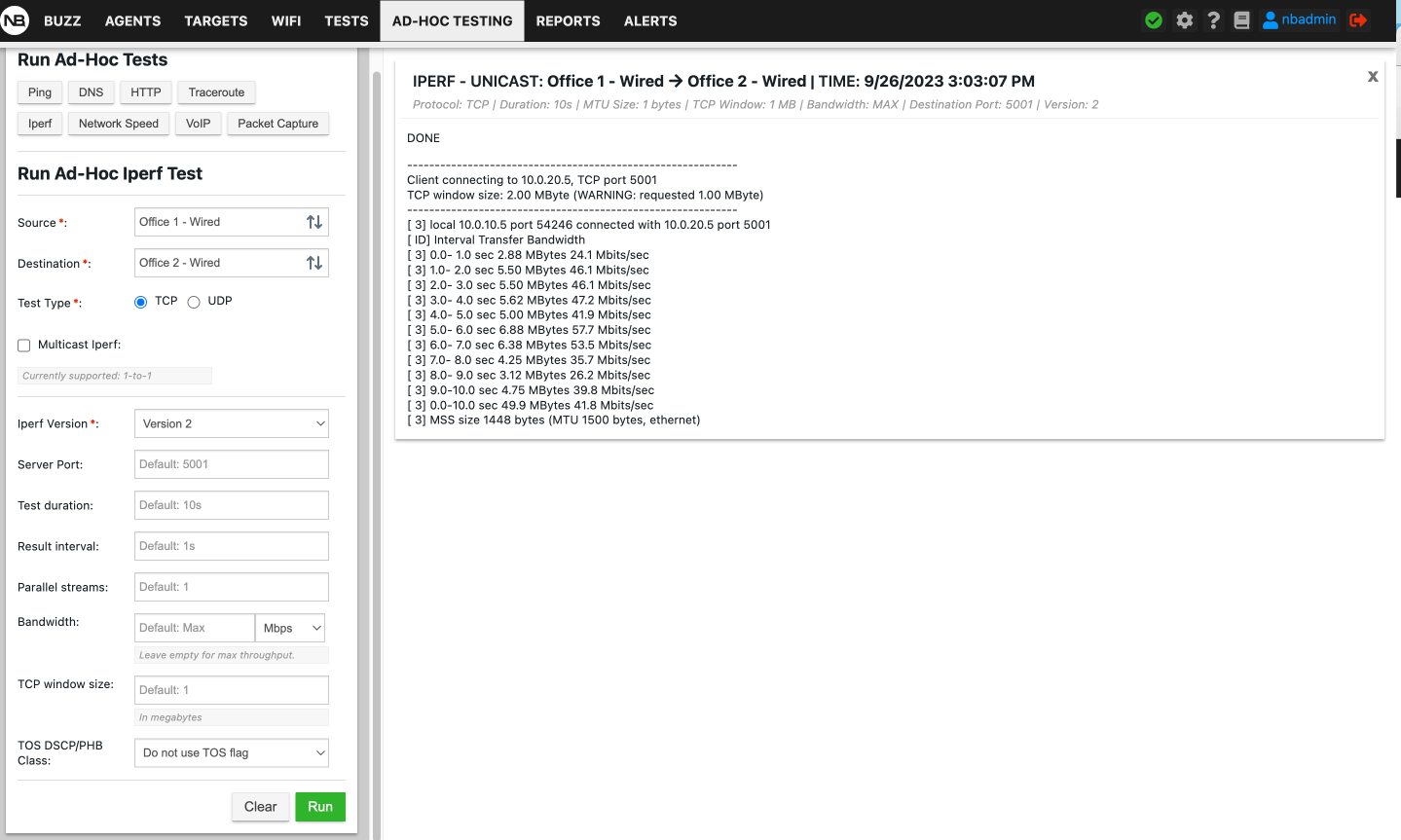1401x840 pixels.
Task: Select the UDP test type
Action: 193,302
